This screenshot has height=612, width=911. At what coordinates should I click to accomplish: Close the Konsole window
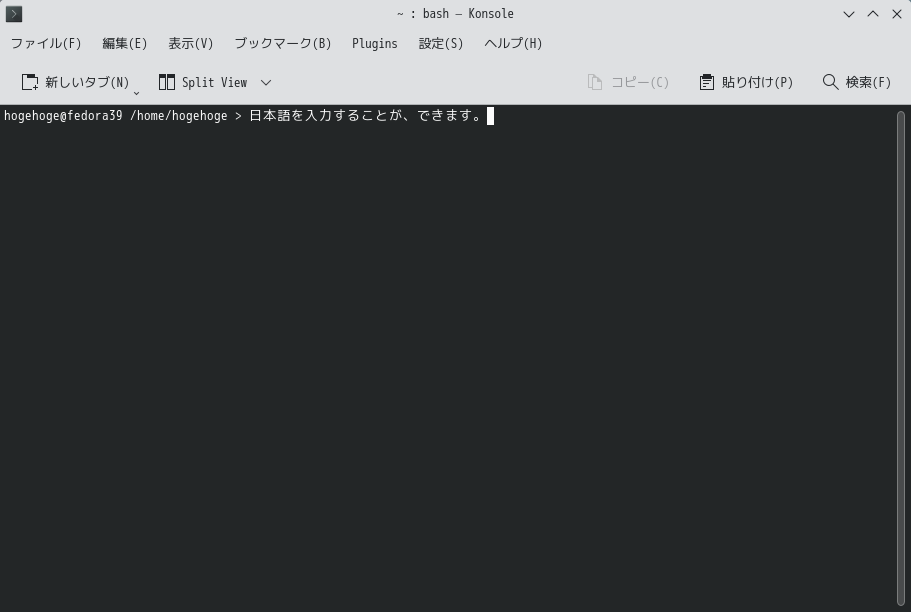896,14
